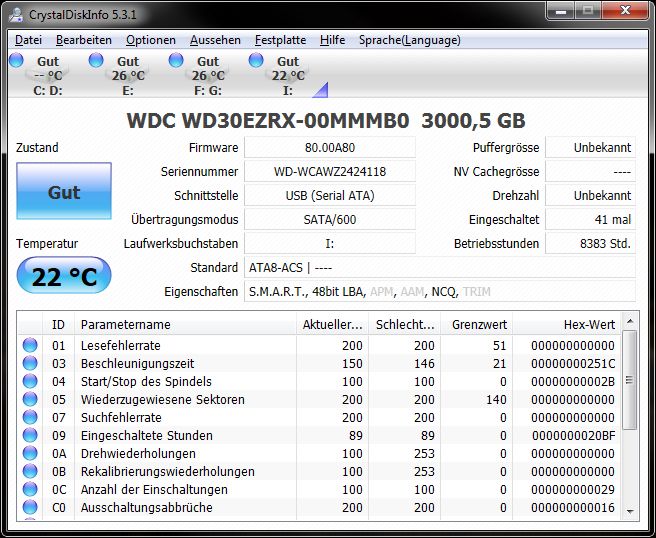Click the Parametername column header

(185, 325)
